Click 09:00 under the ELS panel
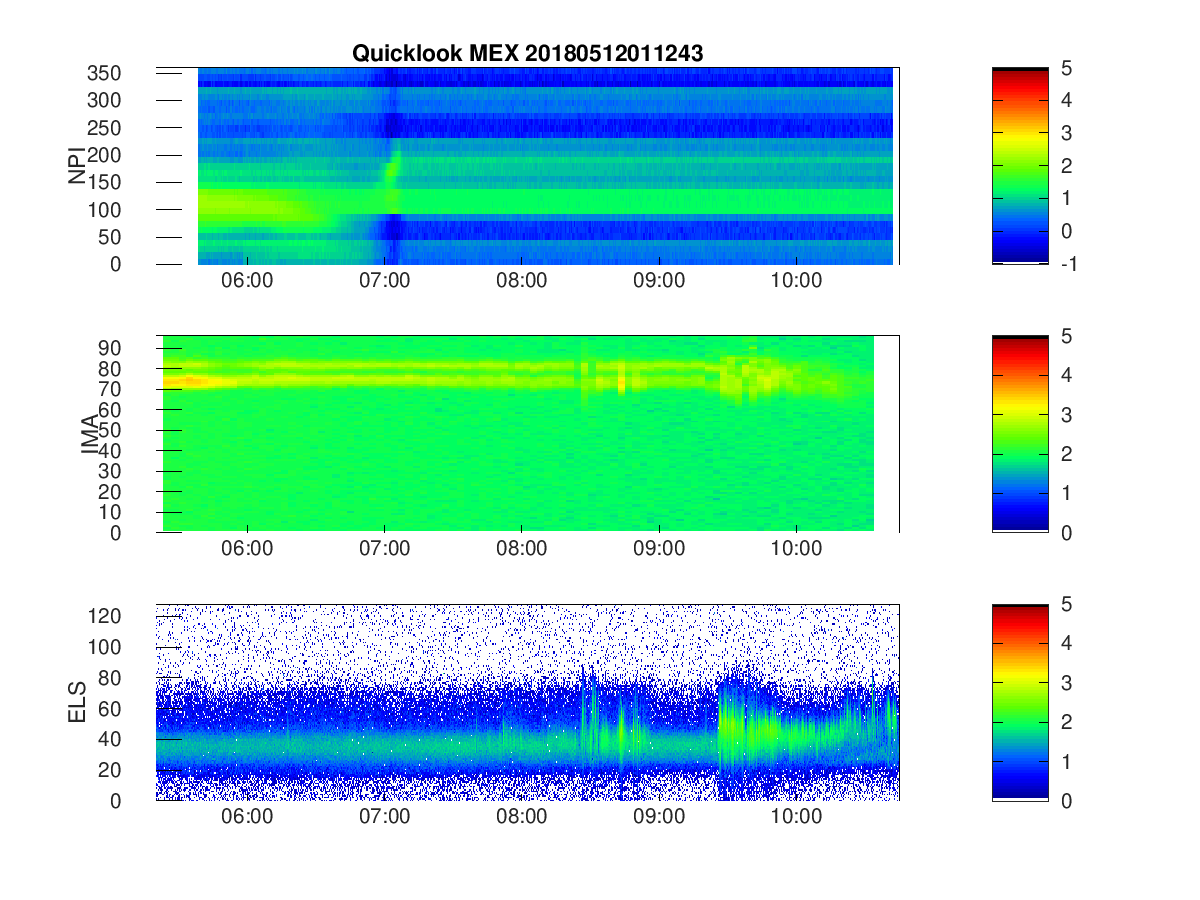The width and height of the screenshot is (1200, 900). click(659, 817)
